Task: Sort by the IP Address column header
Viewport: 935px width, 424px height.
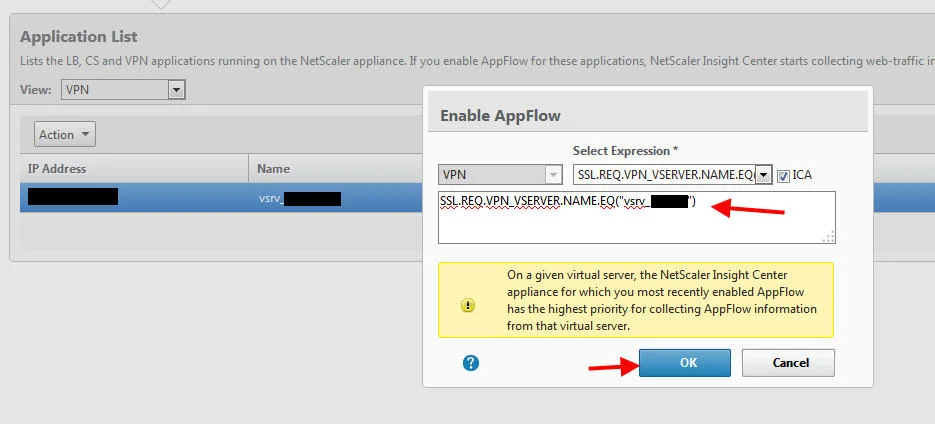Action: pos(134,169)
